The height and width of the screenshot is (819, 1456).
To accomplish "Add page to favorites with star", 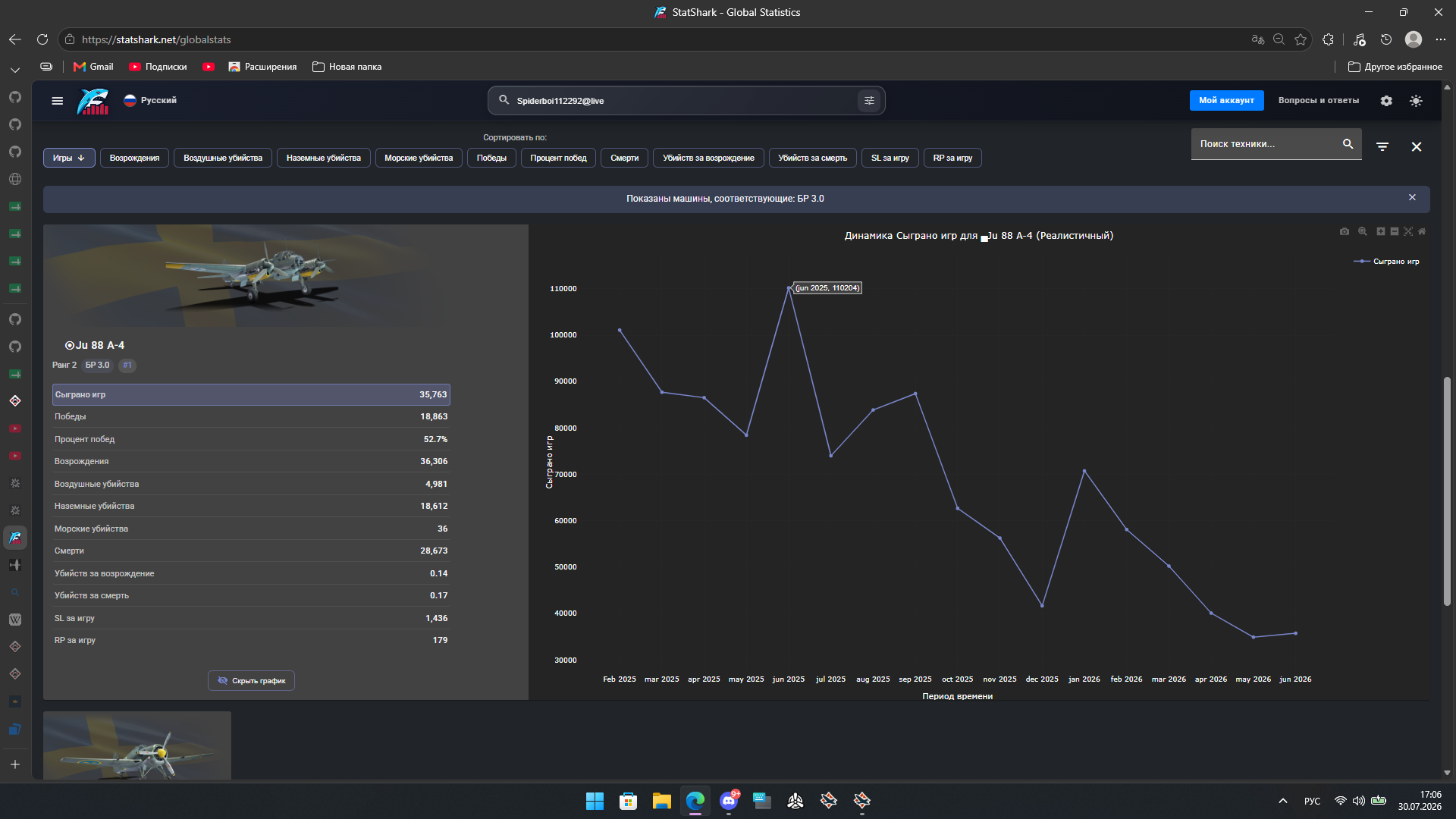I will coord(1301,39).
